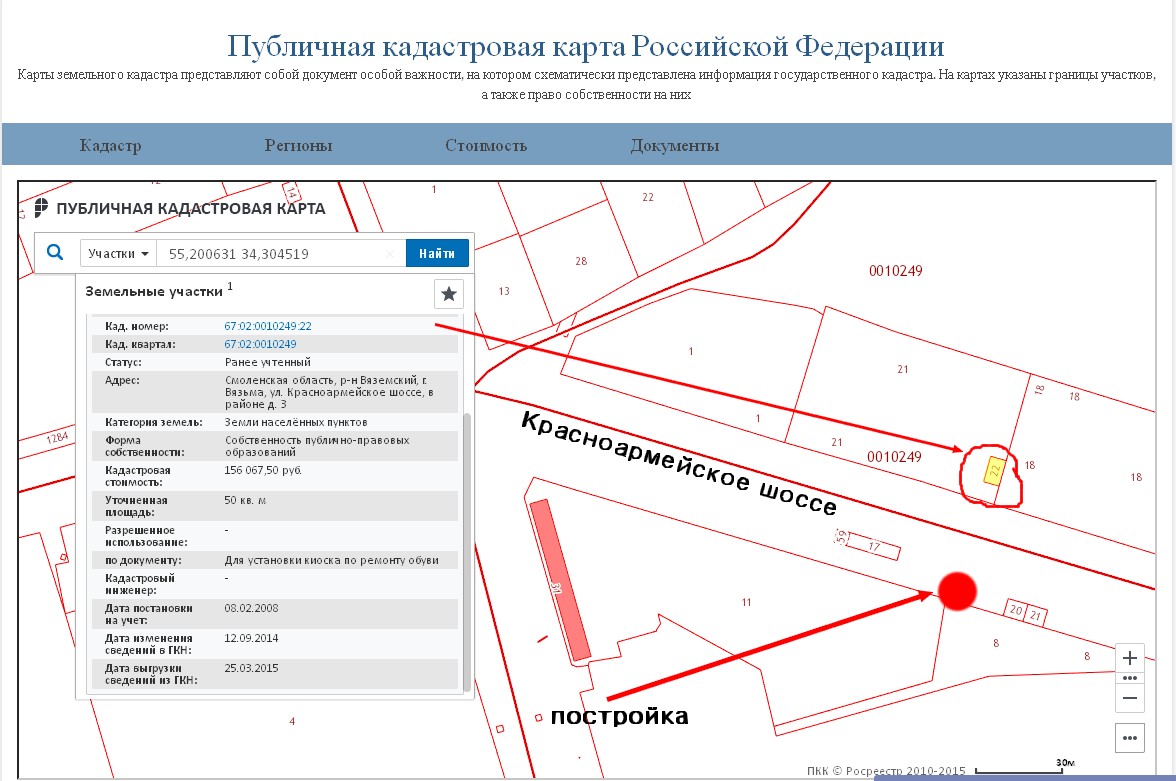Click the Публичная кадастровая карта logo icon
The image size is (1176, 781).
pos(41,208)
